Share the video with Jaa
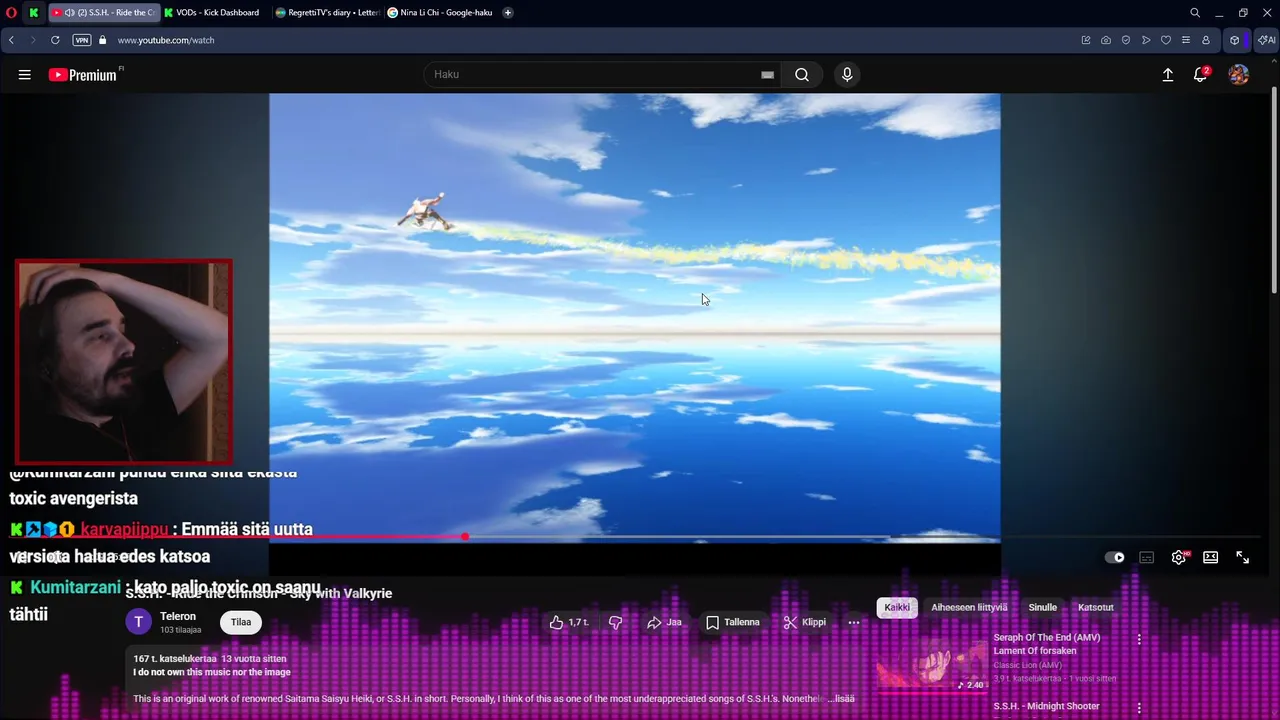The image size is (1280, 720). [664, 622]
